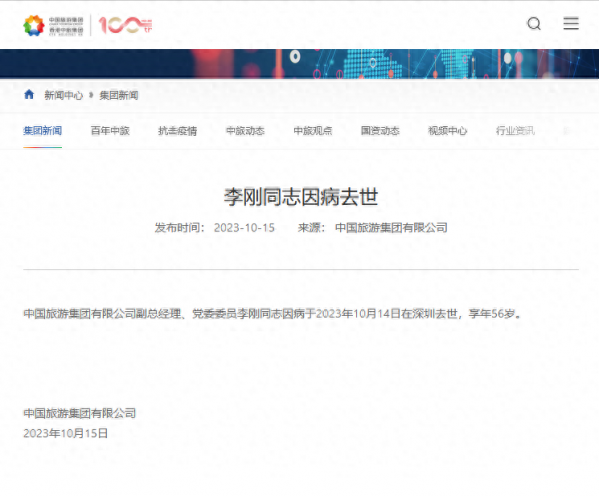Click the 100th anniversary logo
Screen dimensions: 600x496
pos(124,25)
